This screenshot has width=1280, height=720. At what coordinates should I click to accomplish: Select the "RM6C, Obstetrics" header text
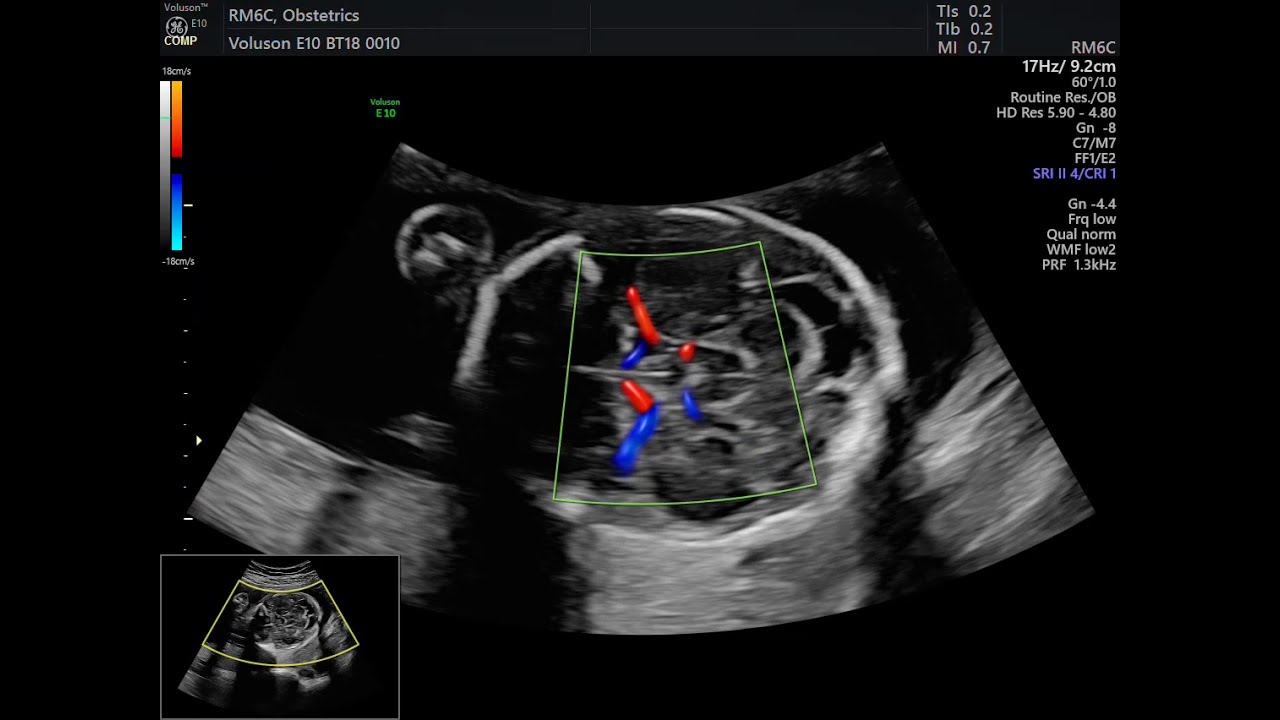[x=294, y=15]
